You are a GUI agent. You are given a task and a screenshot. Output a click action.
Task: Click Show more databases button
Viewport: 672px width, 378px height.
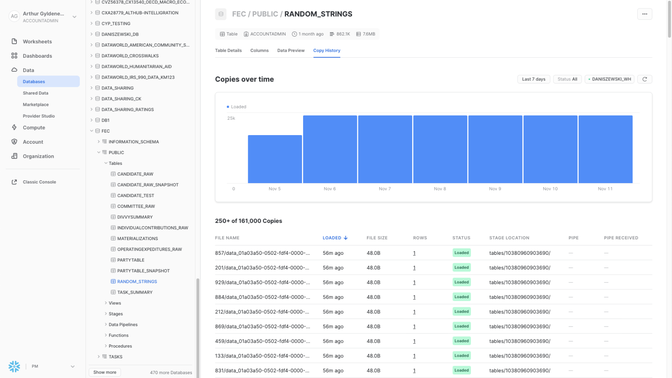coord(105,372)
